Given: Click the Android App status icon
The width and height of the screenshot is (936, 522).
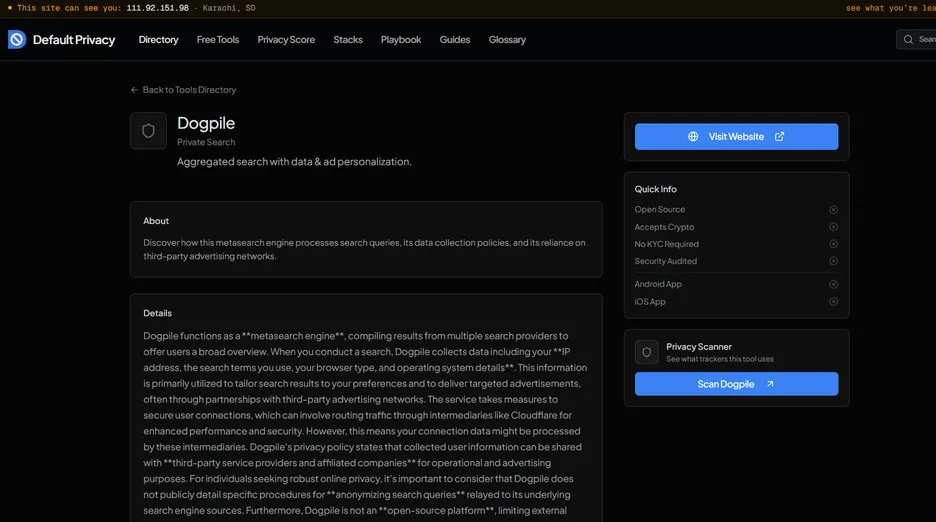Looking at the screenshot, I should click(x=833, y=284).
